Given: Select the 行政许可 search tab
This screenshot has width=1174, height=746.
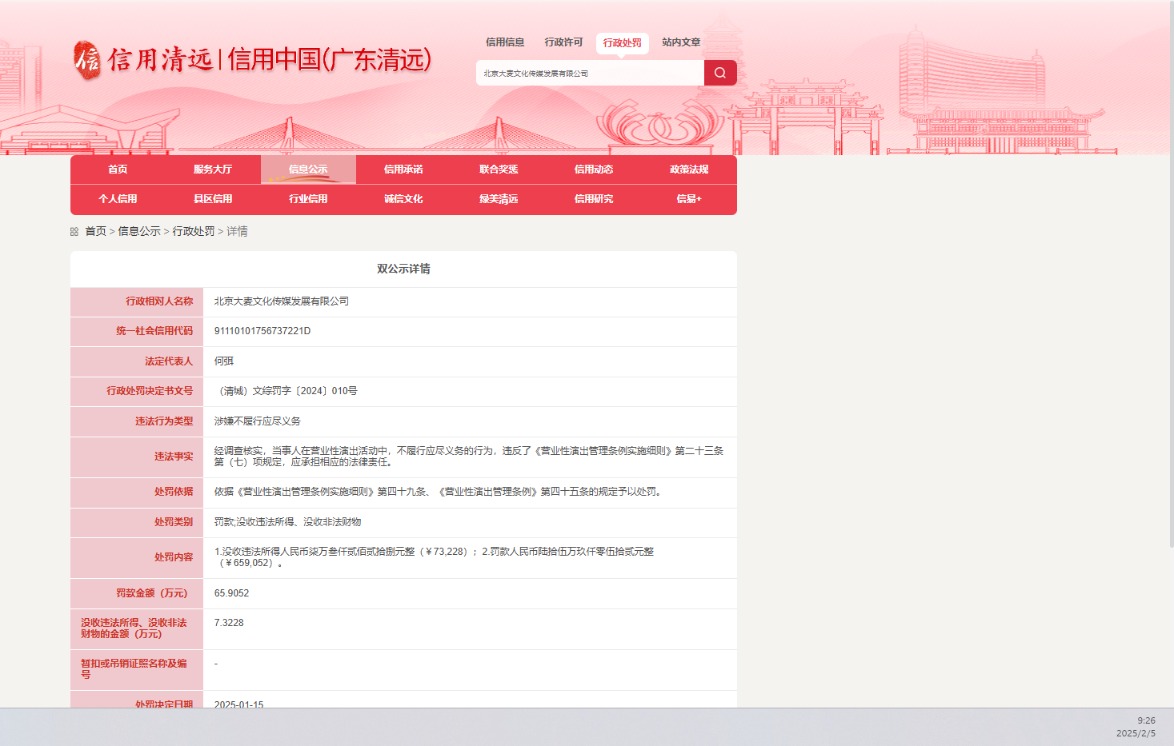Looking at the screenshot, I should pos(564,43).
